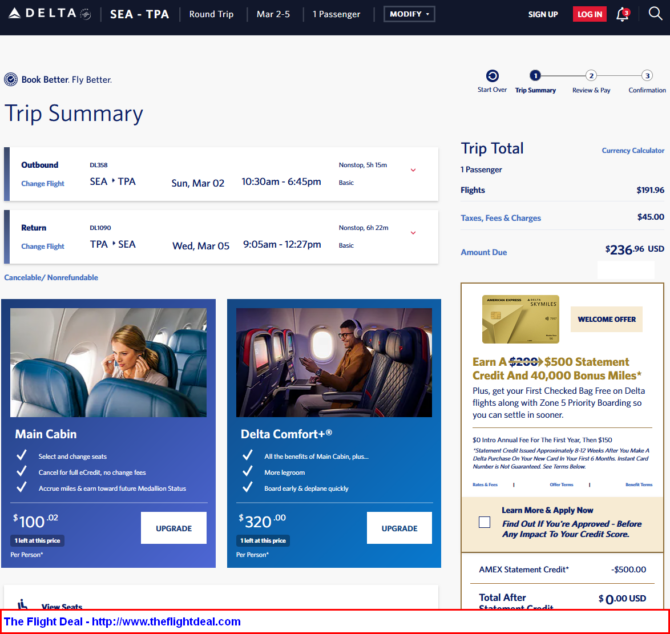Click the Mar 2-5 dates in header
Screen dimensions: 670x634
tap(273, 14)
